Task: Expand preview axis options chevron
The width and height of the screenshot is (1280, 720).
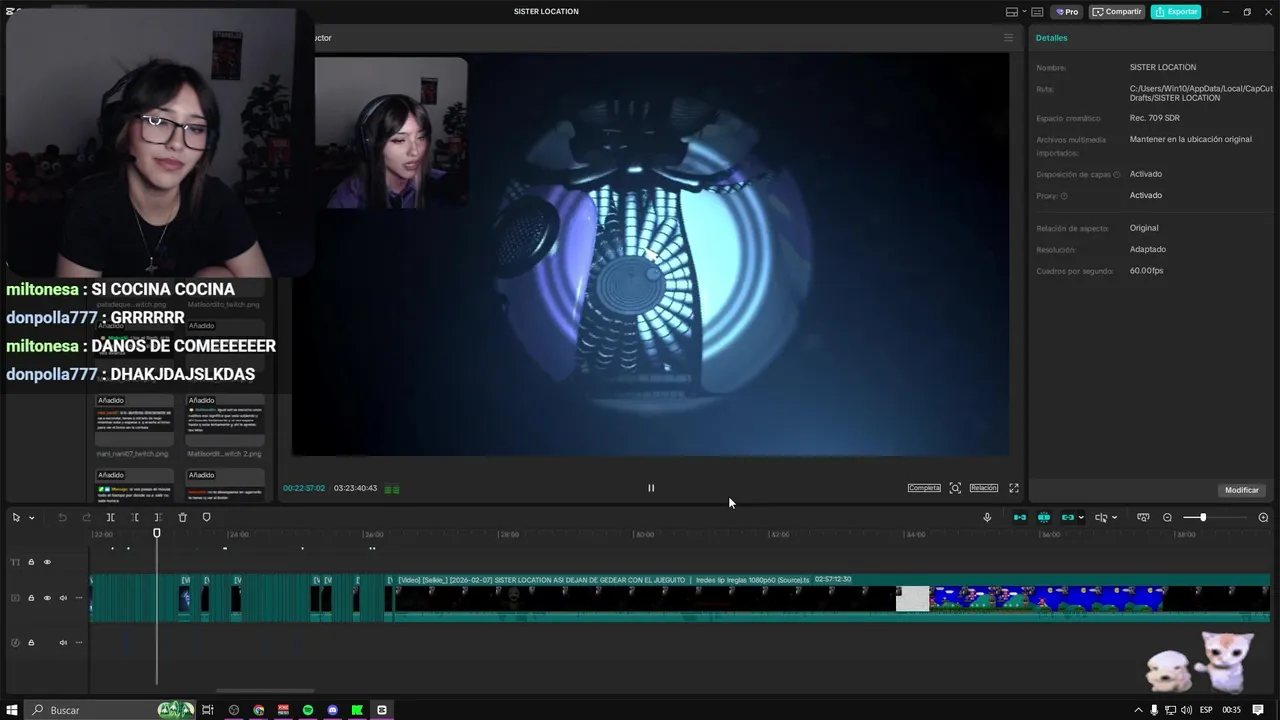Action: pyautogui.click(x=1114, y=518)
